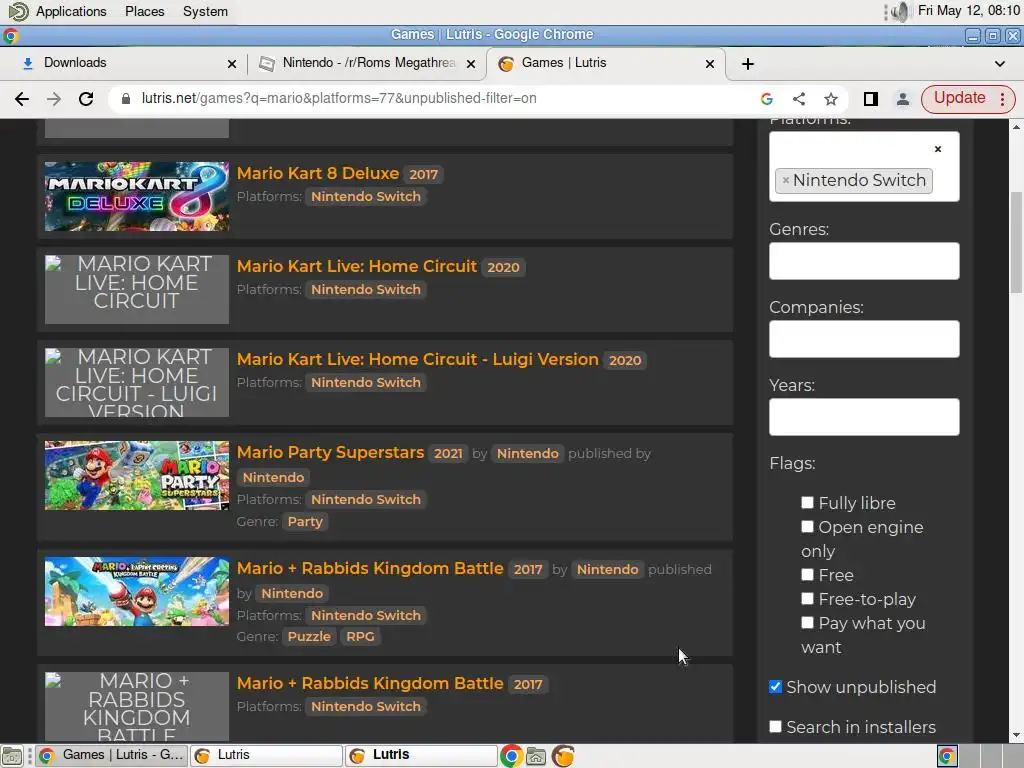Close the Downloads tab
The image size is (1024, 768).
click(x=232, y=64)
